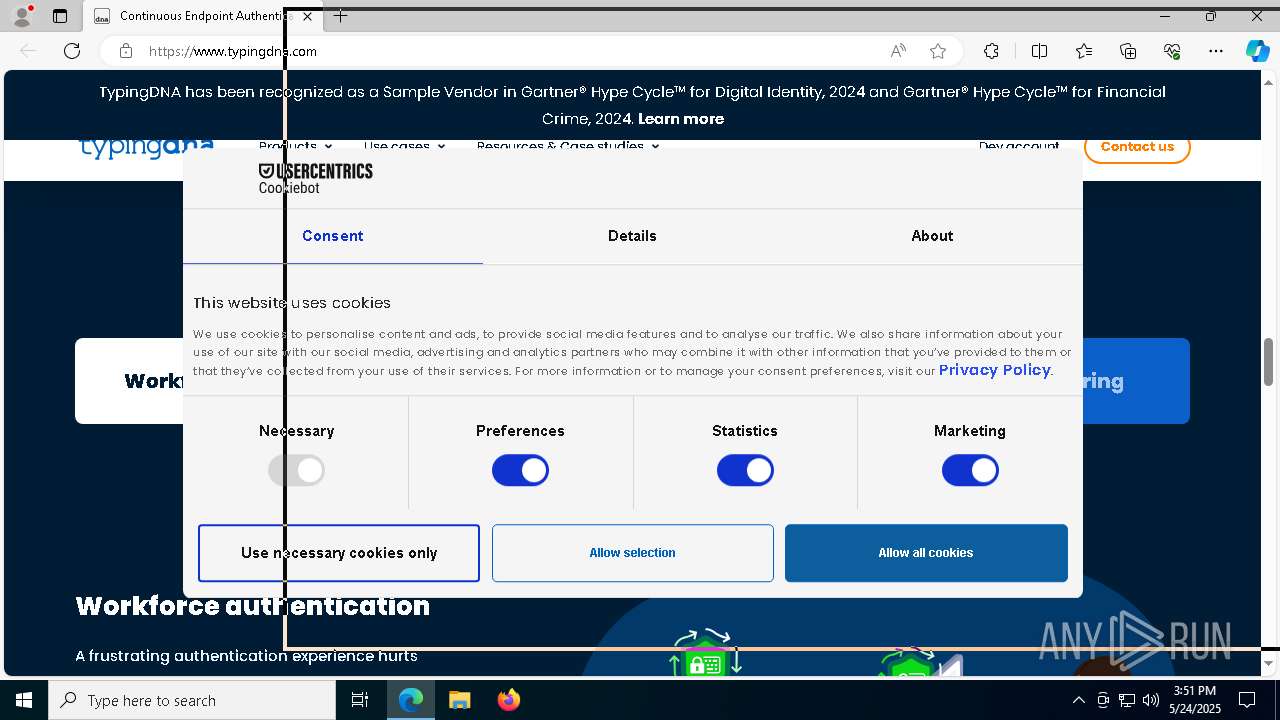Screen dimensions: 1280x720
Task: Click the Workforce authentication heading
Action: click(x=253, y=606)
